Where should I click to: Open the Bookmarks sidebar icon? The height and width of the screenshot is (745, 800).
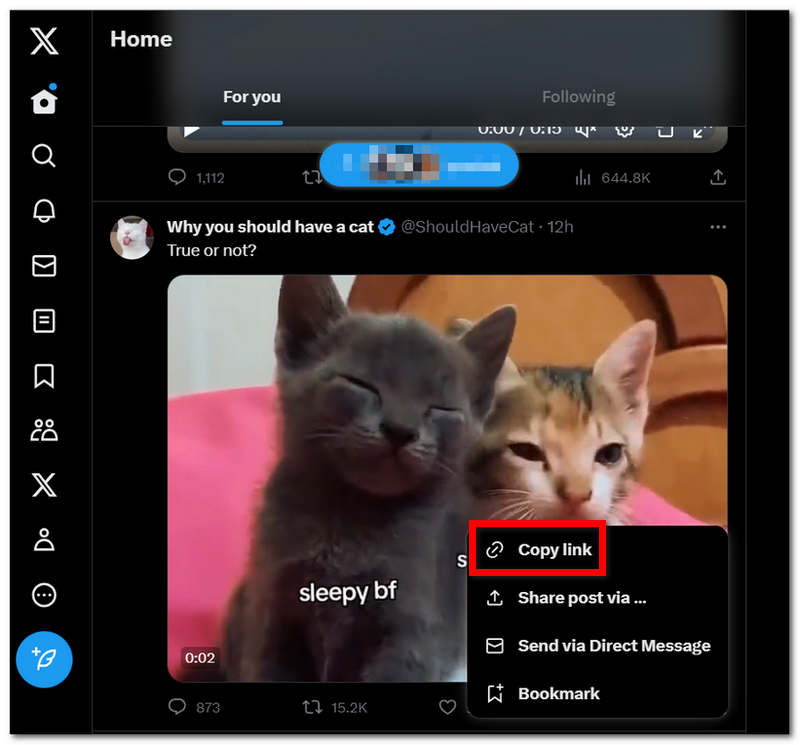click(x=44, y=376)
